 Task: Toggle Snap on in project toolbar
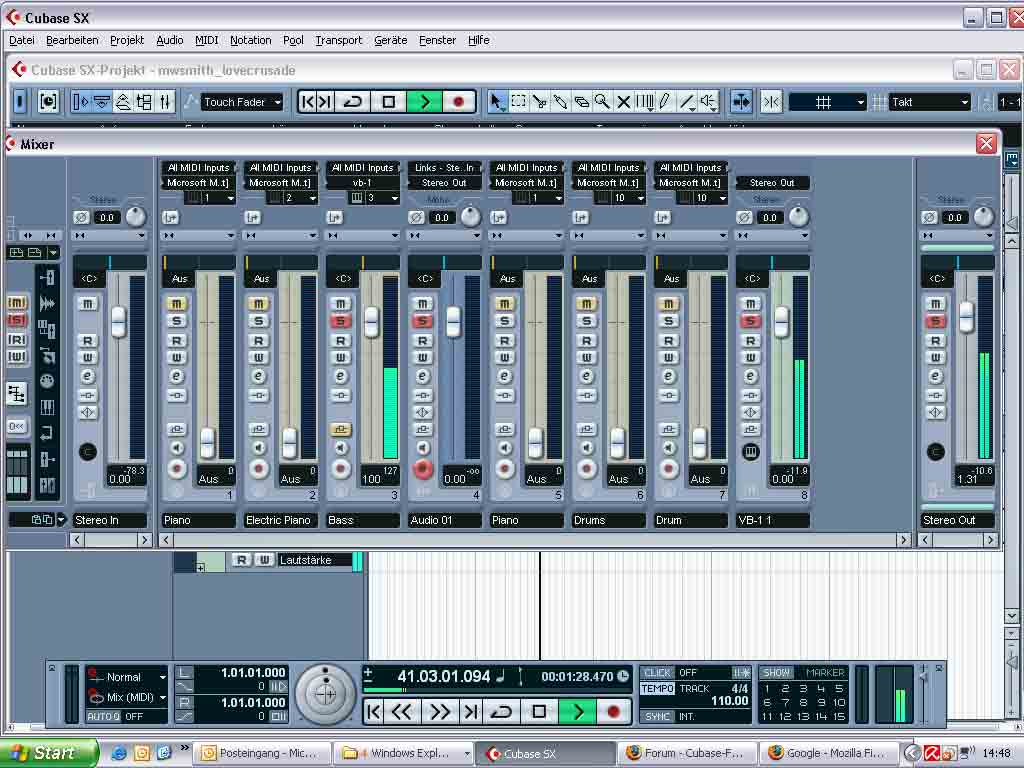771,102
